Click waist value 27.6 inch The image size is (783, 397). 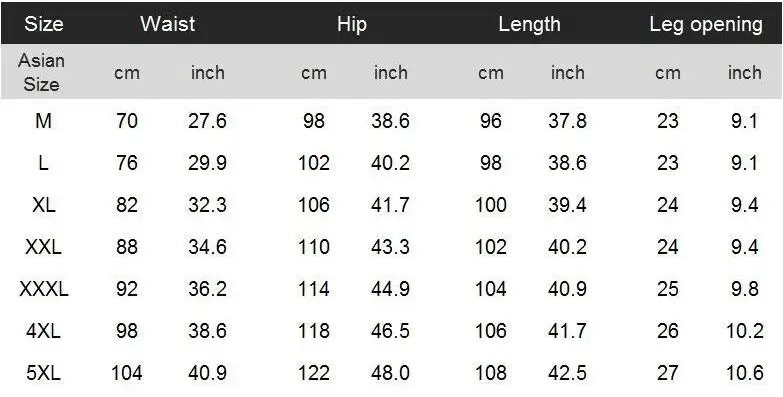click(x=207, y=121)
